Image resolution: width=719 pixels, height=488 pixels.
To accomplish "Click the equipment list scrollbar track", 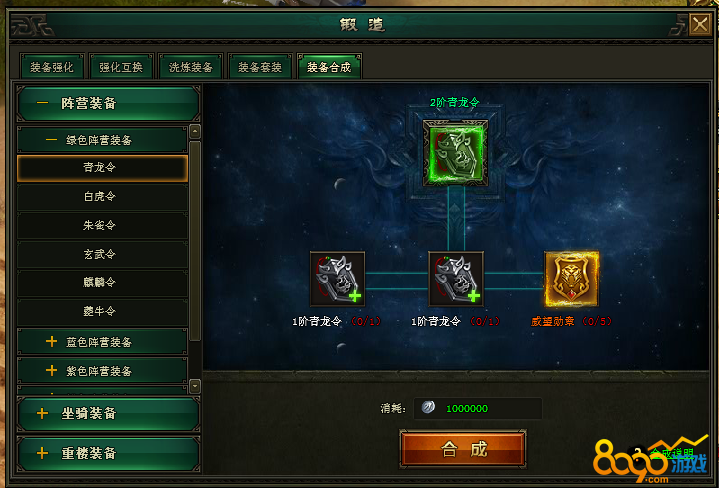I will pos(195,241).
